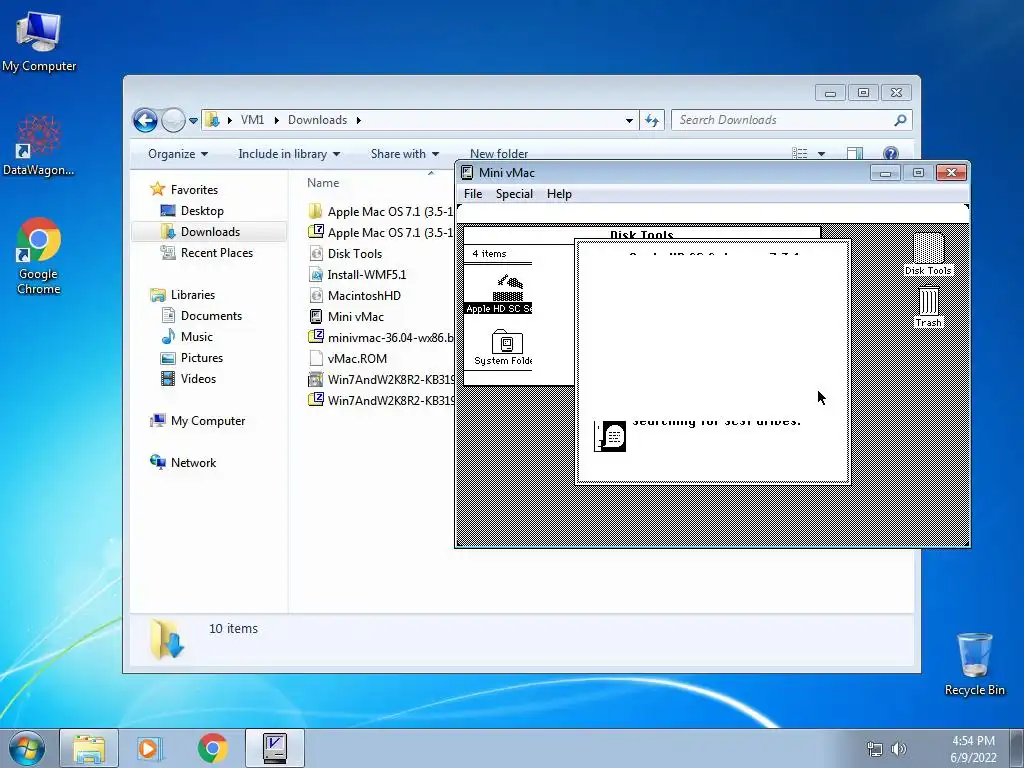Refresh the Downloads folder view
Image resolution: width=1024 pixels, height=768 pixels.
click(652, 120)
